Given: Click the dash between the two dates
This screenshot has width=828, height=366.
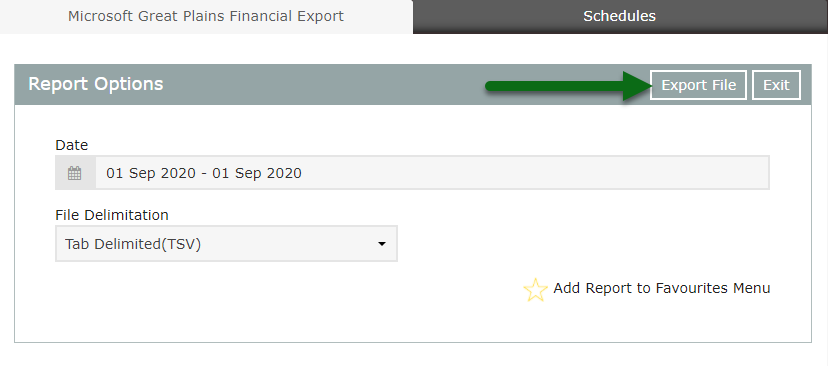Looking at the screenshot, I should (x=204, y=174).
